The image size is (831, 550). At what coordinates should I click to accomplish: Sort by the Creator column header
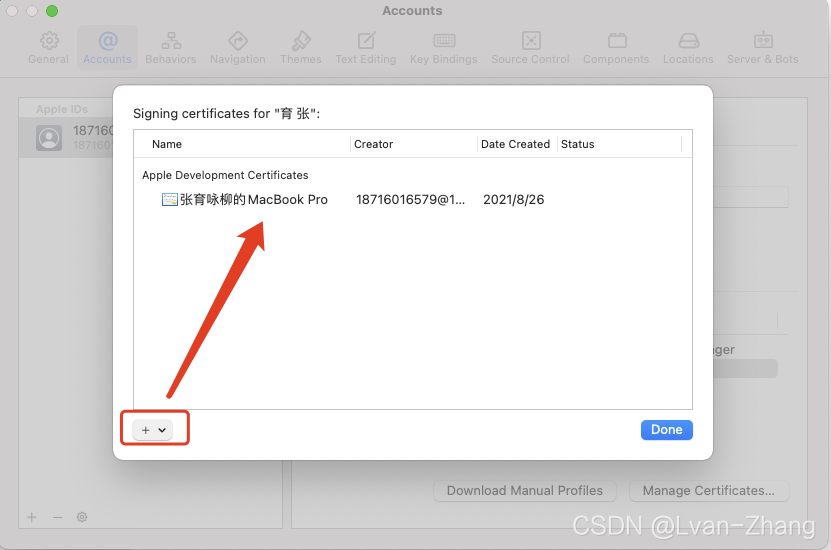coord(374,144)
